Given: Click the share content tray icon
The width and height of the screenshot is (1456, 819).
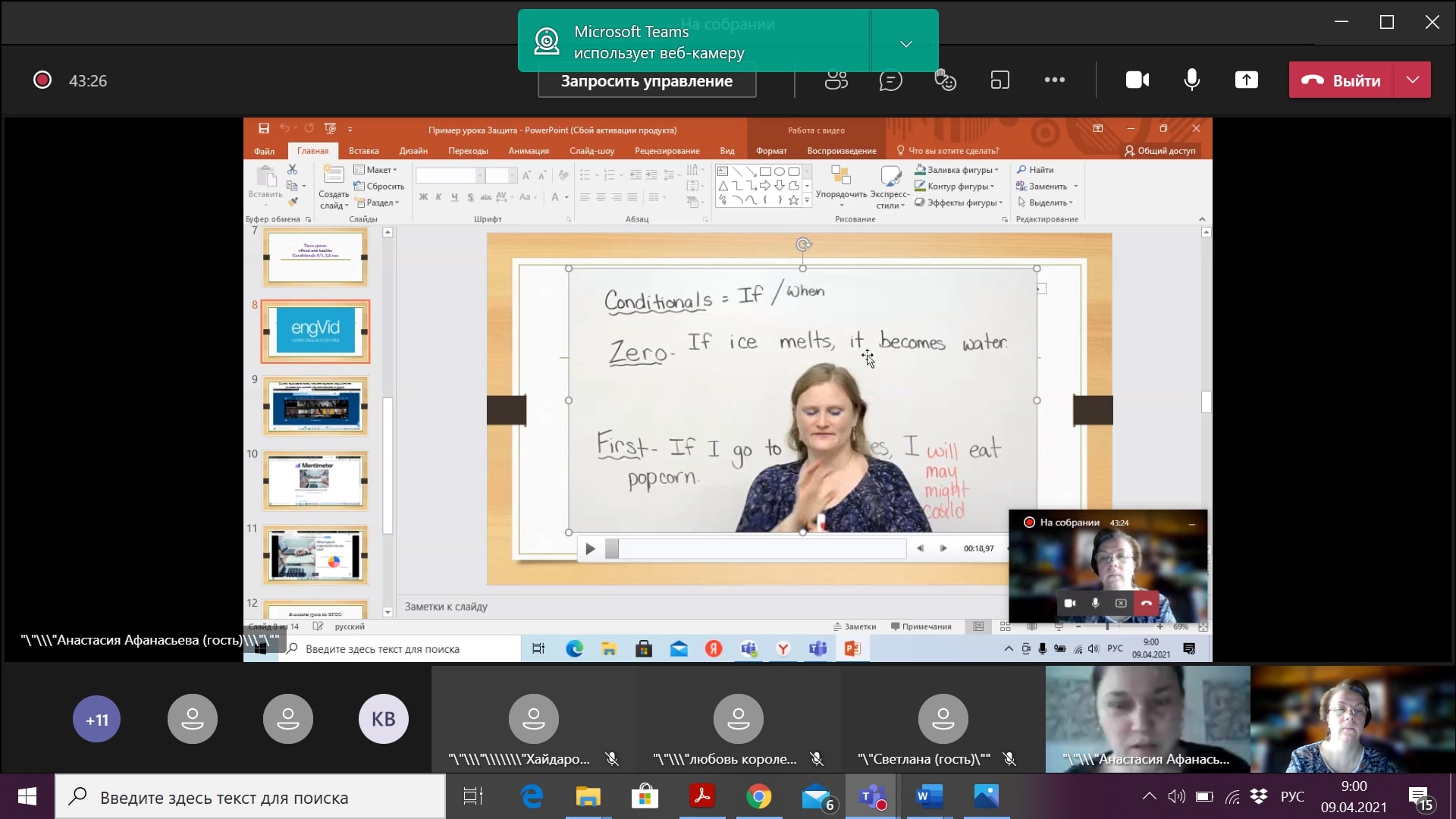Looking at the screenshot, I should 1246,80.
